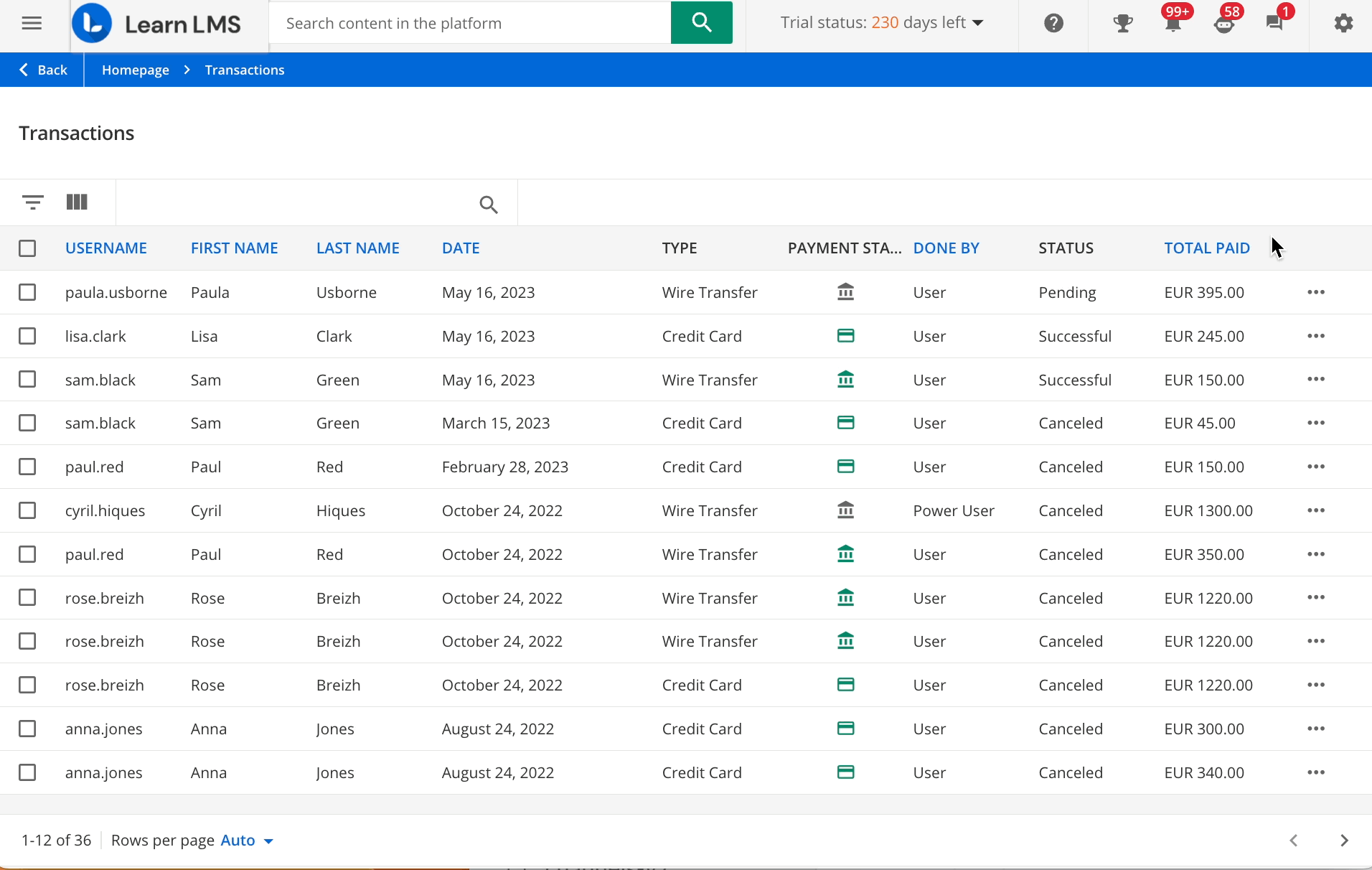Screen dimensions: 1372x870
Task: Check the sam.black March 15 row
Action: 27,423
